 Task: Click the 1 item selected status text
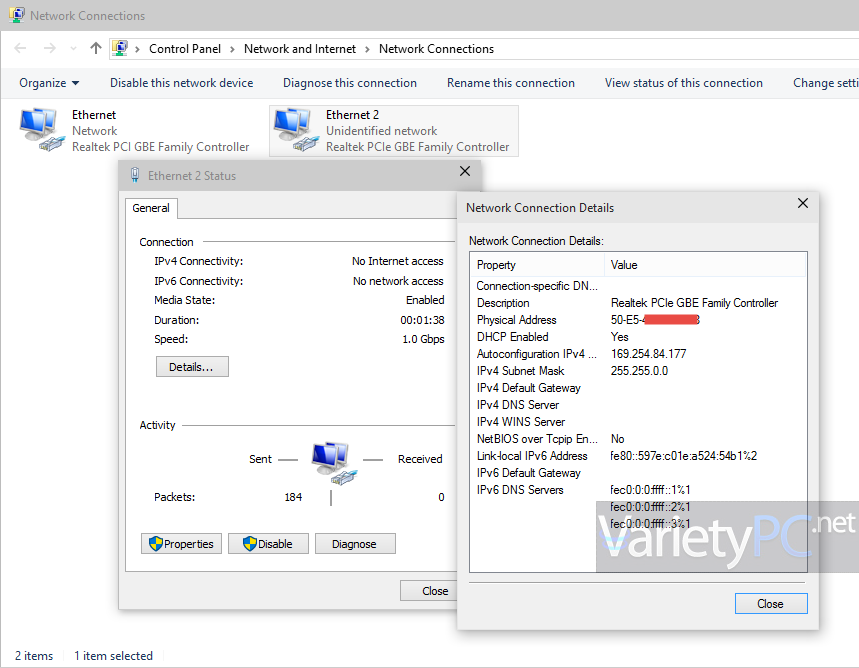113,656
